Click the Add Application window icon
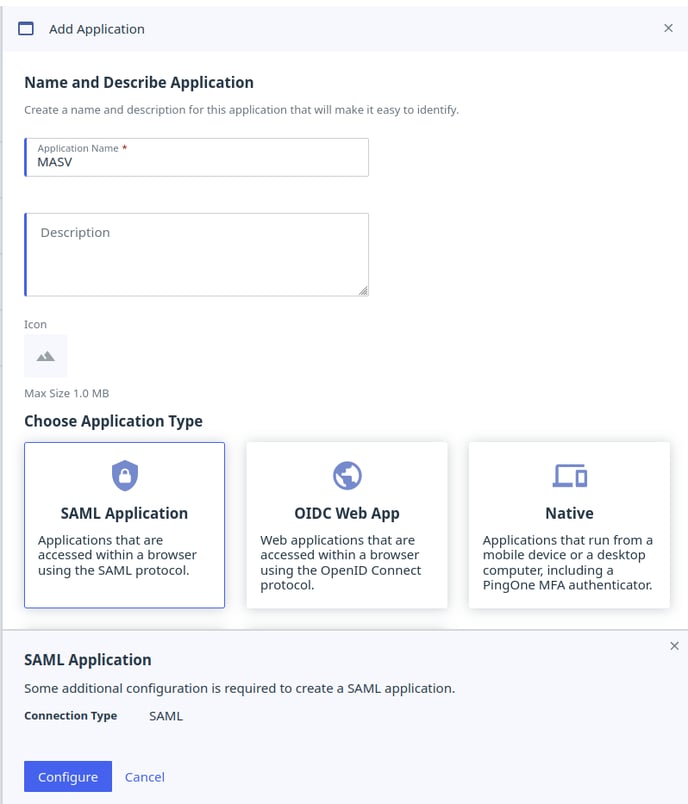Screen dimensions: 688x804 (27, 29)
